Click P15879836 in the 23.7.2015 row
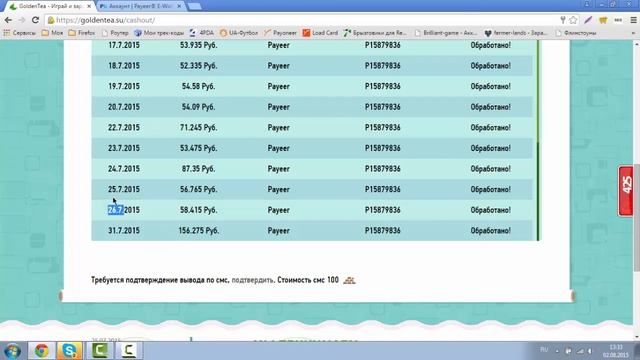The image size is (640, 360). [x=382, y=148]
